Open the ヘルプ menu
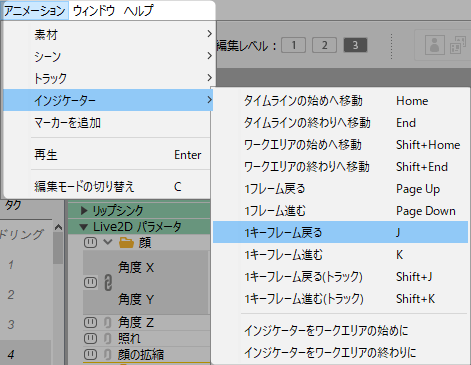Image resolution: width=471 pixels, height=365 pixels. pos(138,11)
